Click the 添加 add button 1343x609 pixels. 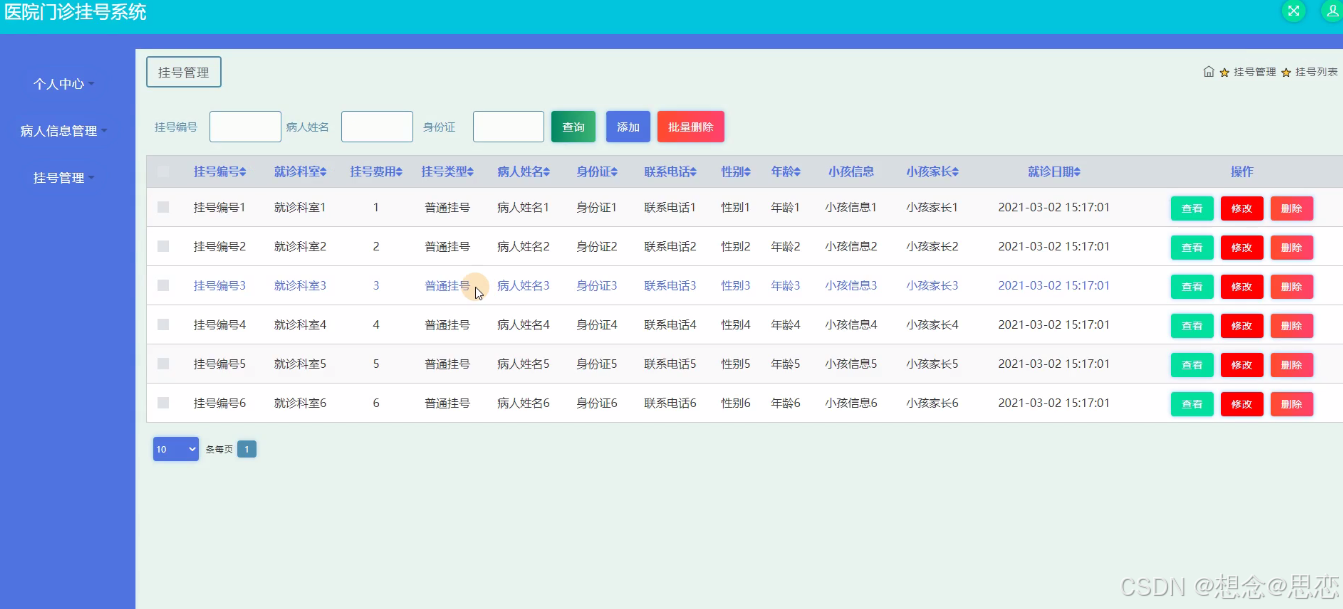tap(628, 127)
